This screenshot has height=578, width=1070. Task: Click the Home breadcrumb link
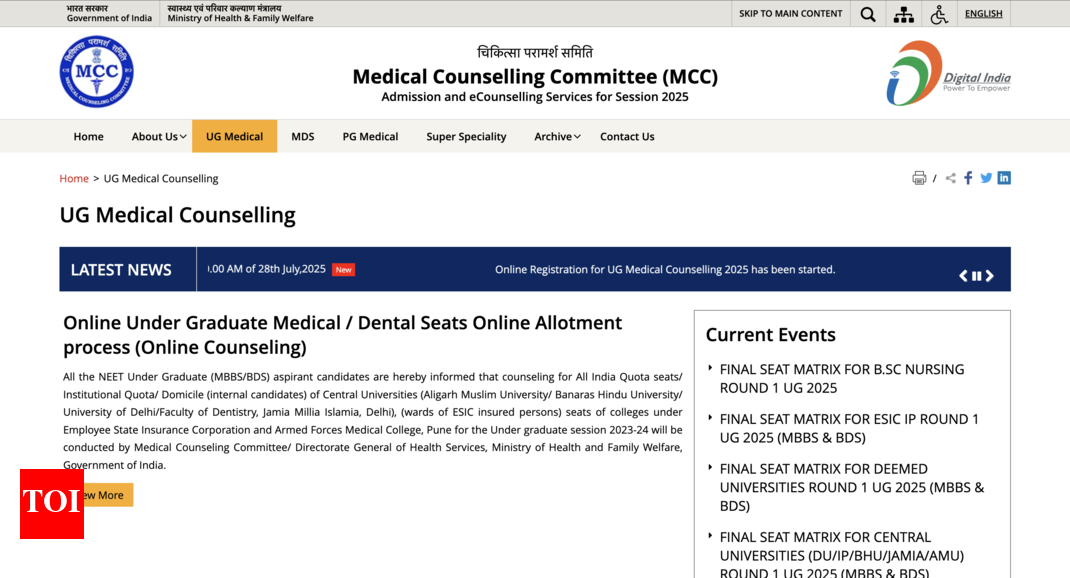(74, 178)
